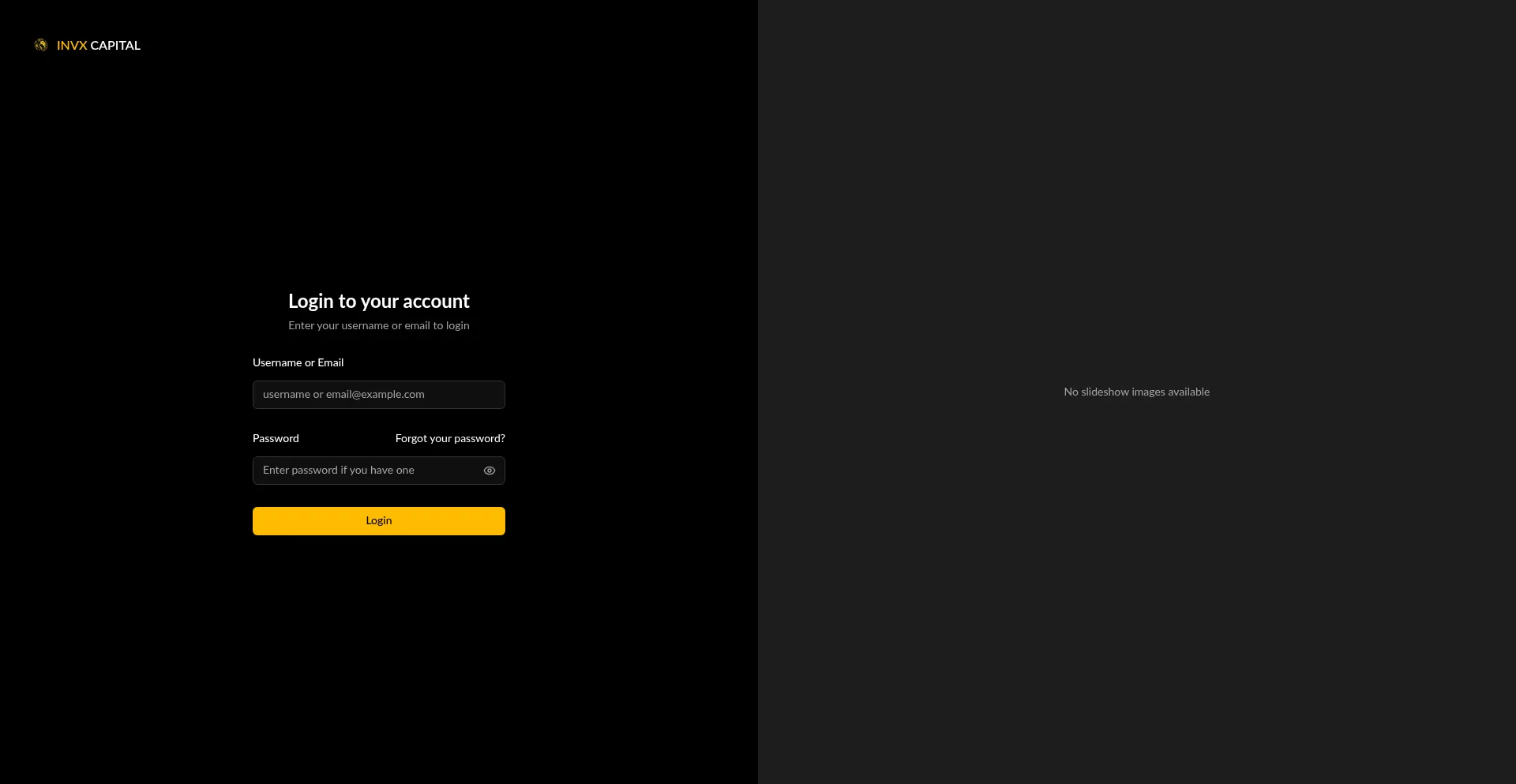Viewport: 1516px width, 784px height.
Task: Click the white CAPITAL brand word
Action: click(115, 46)
